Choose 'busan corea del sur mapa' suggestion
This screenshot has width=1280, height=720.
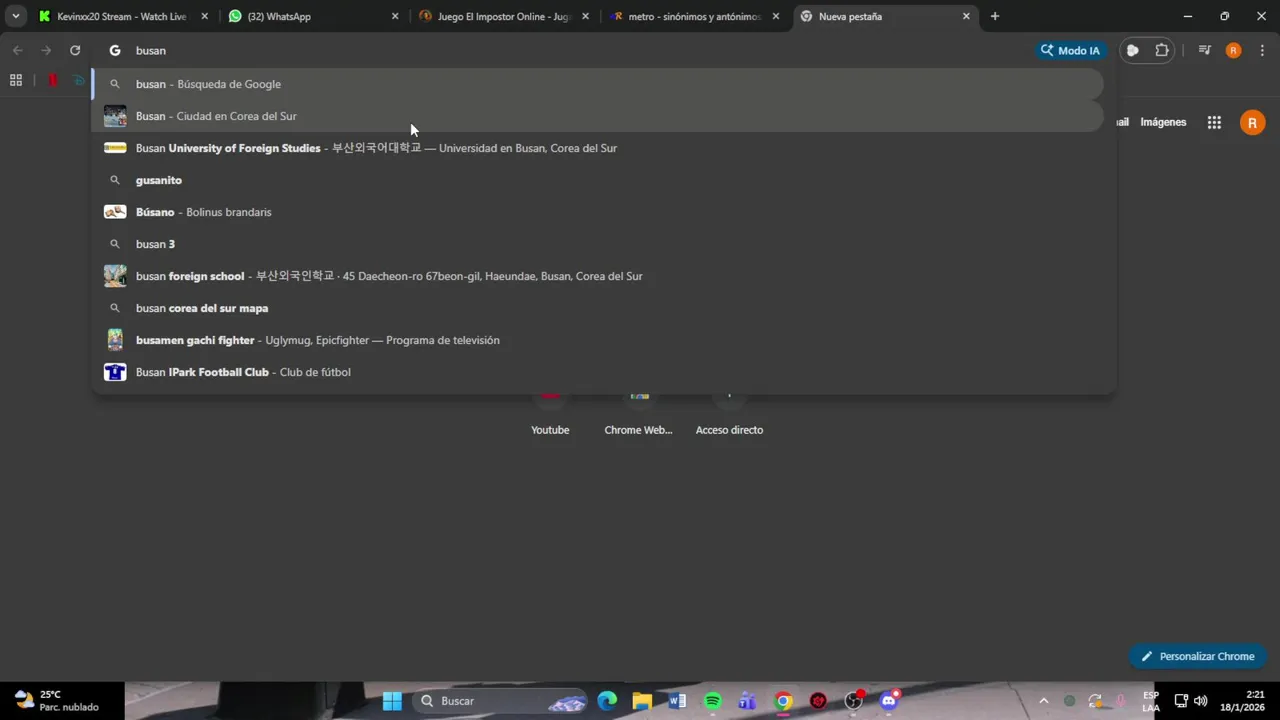(x=598, y=308)
